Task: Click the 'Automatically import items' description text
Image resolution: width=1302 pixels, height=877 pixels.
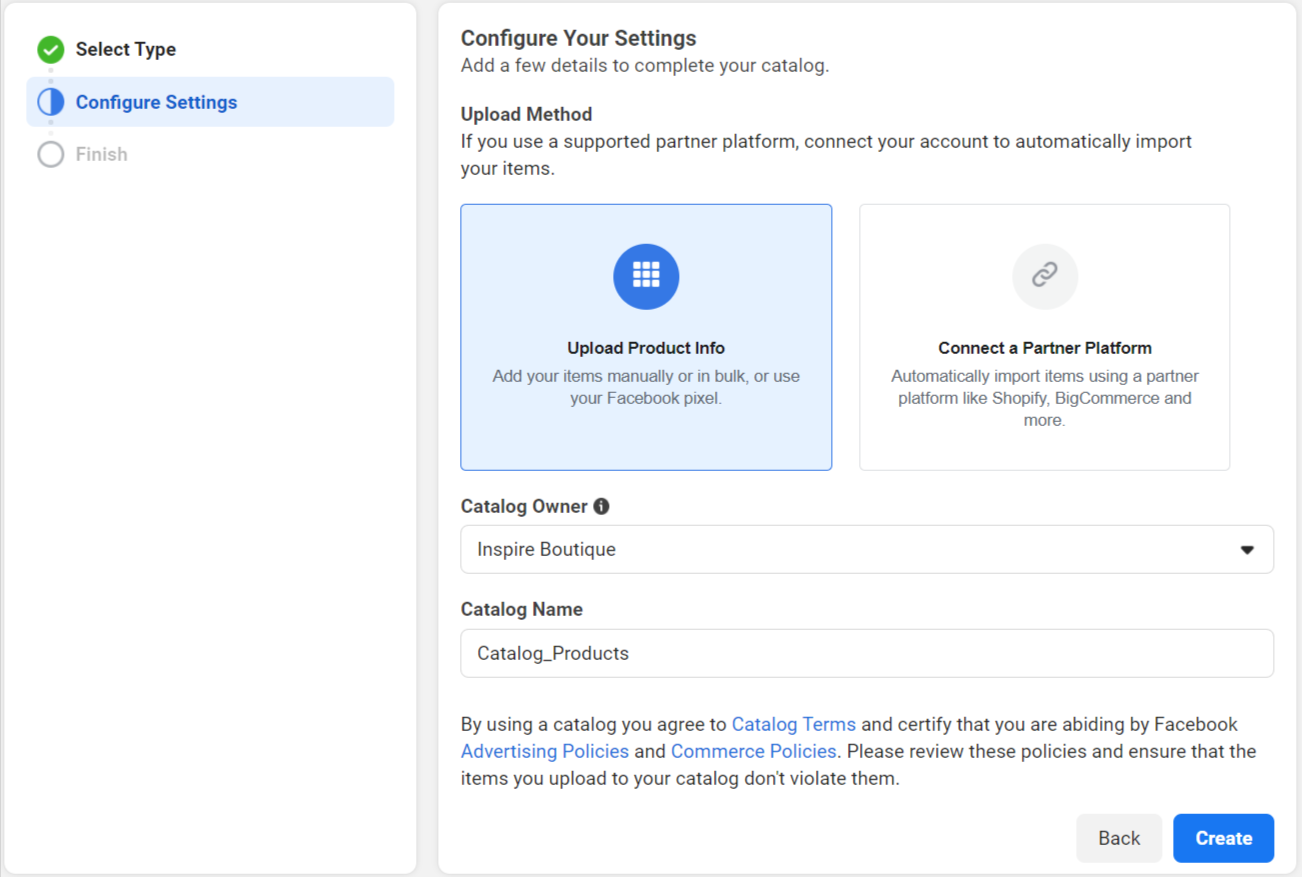Action: [1045, 398]
